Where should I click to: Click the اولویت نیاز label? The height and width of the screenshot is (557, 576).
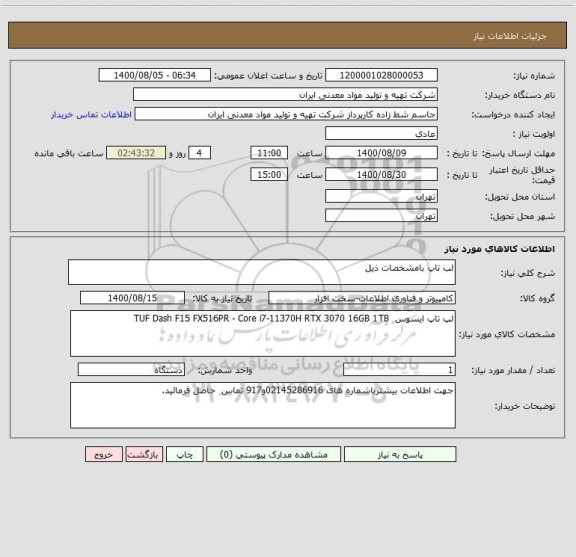pos(534,134)
